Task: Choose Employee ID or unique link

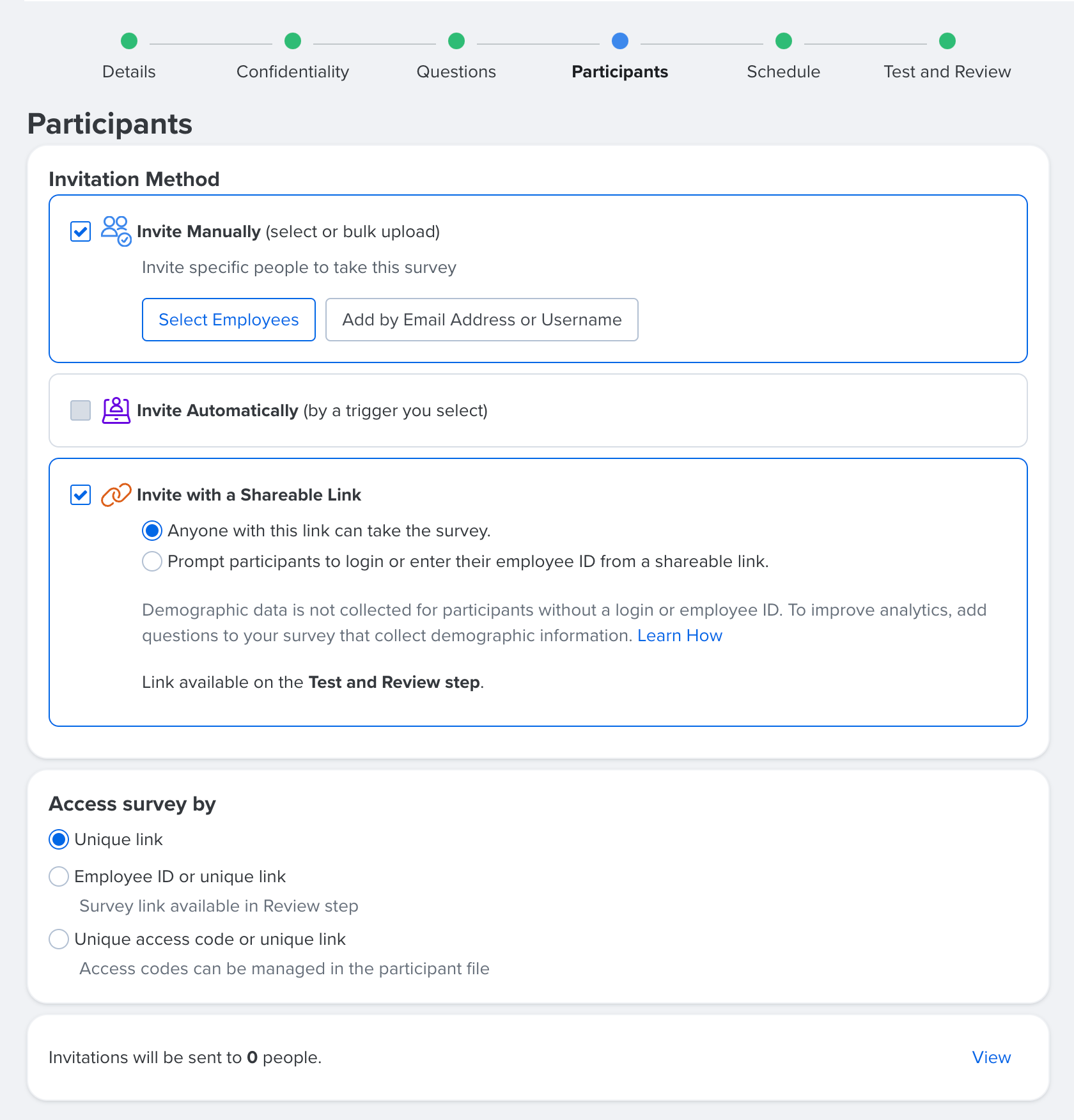Action: [59, 876]
